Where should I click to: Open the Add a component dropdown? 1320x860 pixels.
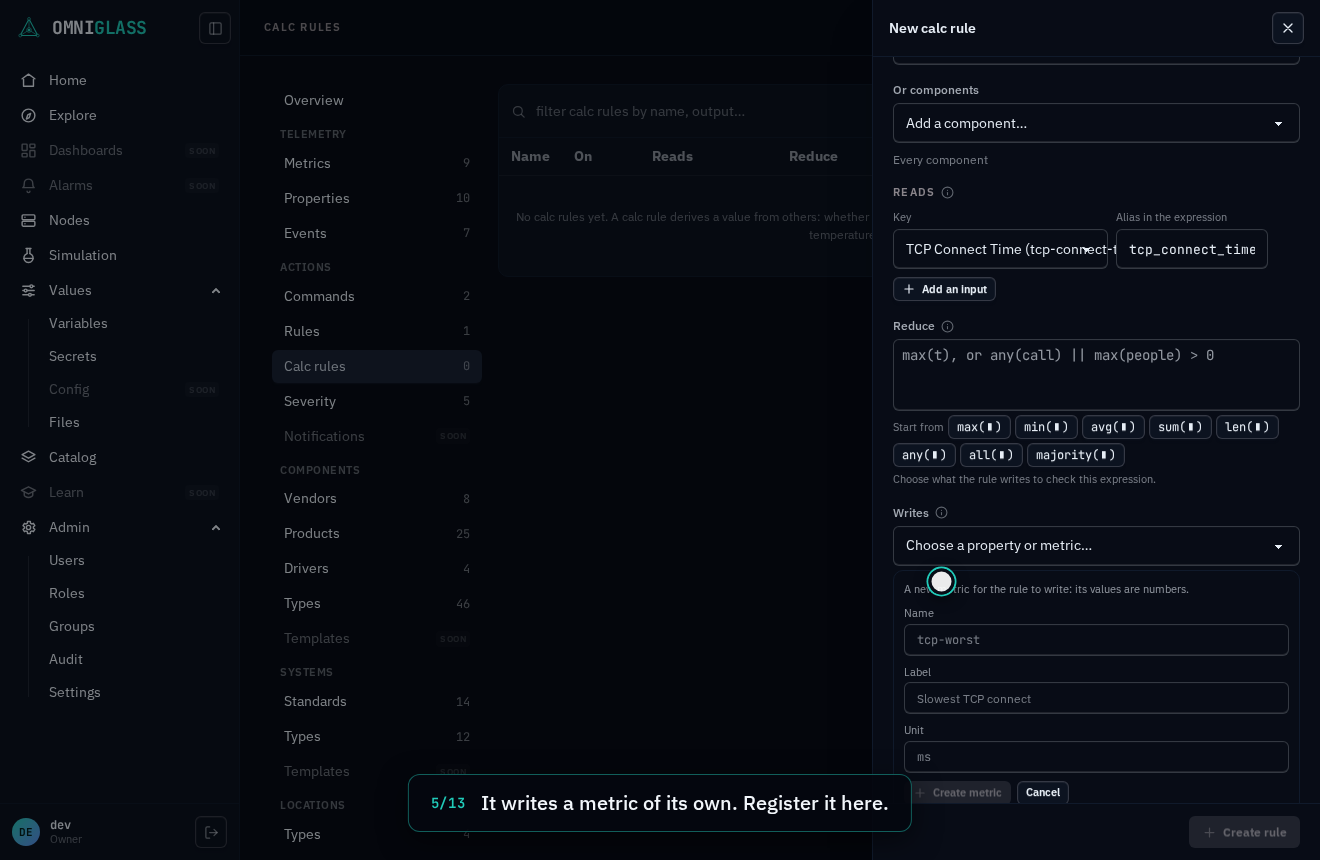point(1096,123)
